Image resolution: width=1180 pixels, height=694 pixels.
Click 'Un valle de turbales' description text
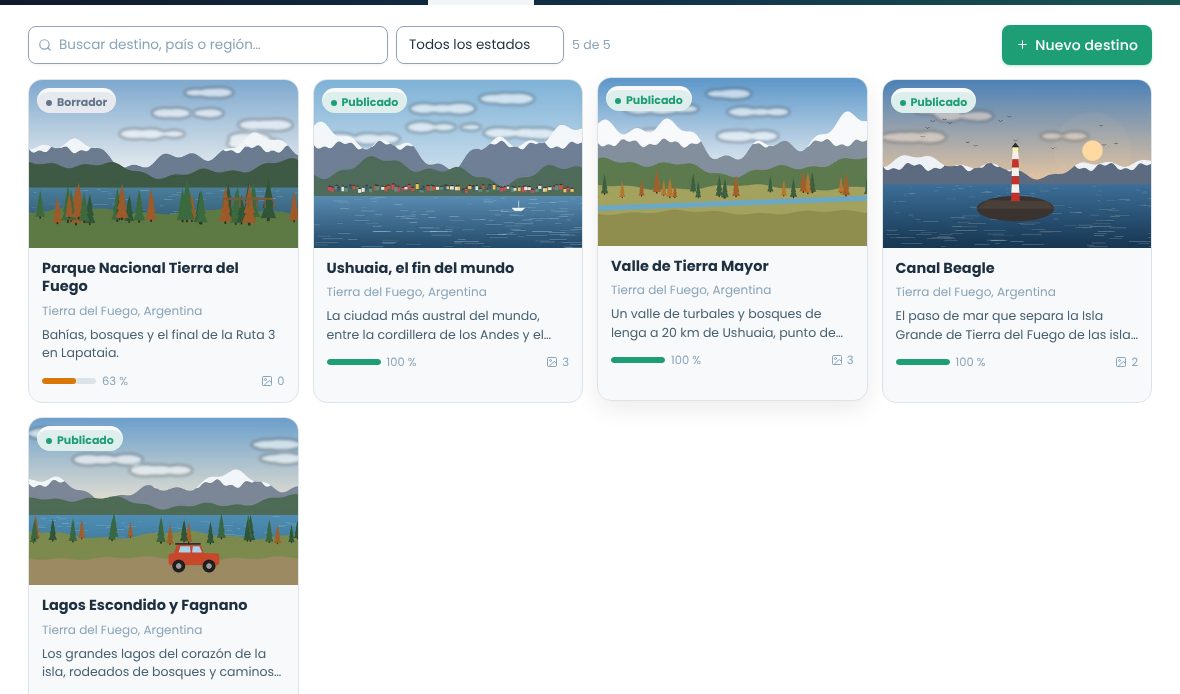727,323
